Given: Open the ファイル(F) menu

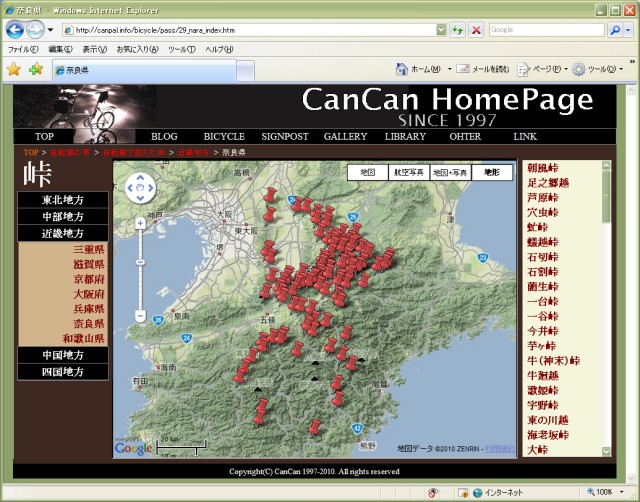Looking at the screenshot, I should 23,49.
